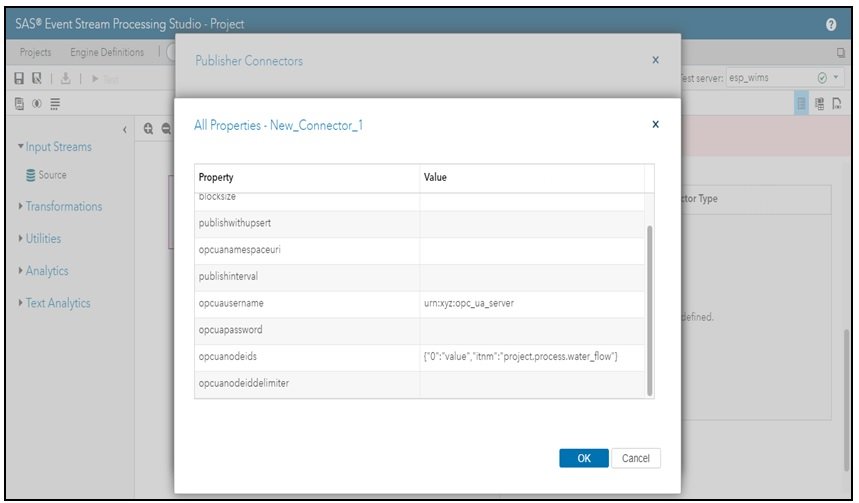The height and width of the screenshot is (503, 859).
Task: Click the zoom out magnifier icon
Action: [165, 129]
